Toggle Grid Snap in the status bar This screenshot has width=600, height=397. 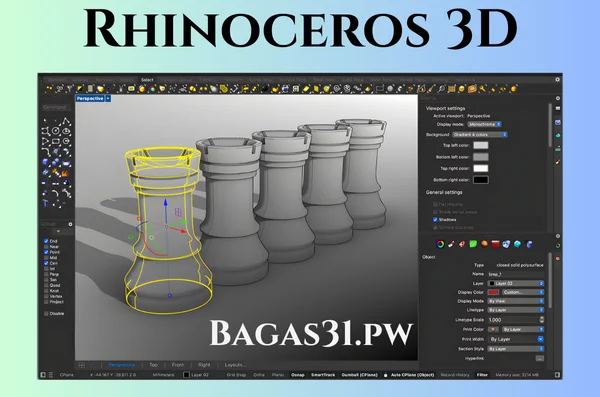point(236,375)
